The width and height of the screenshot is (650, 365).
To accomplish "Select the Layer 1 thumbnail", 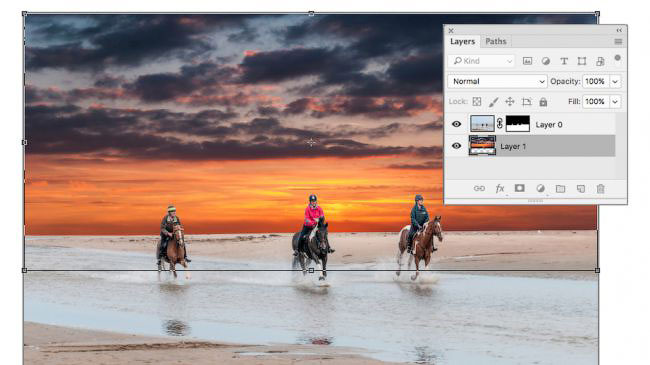I will [482, 146].
